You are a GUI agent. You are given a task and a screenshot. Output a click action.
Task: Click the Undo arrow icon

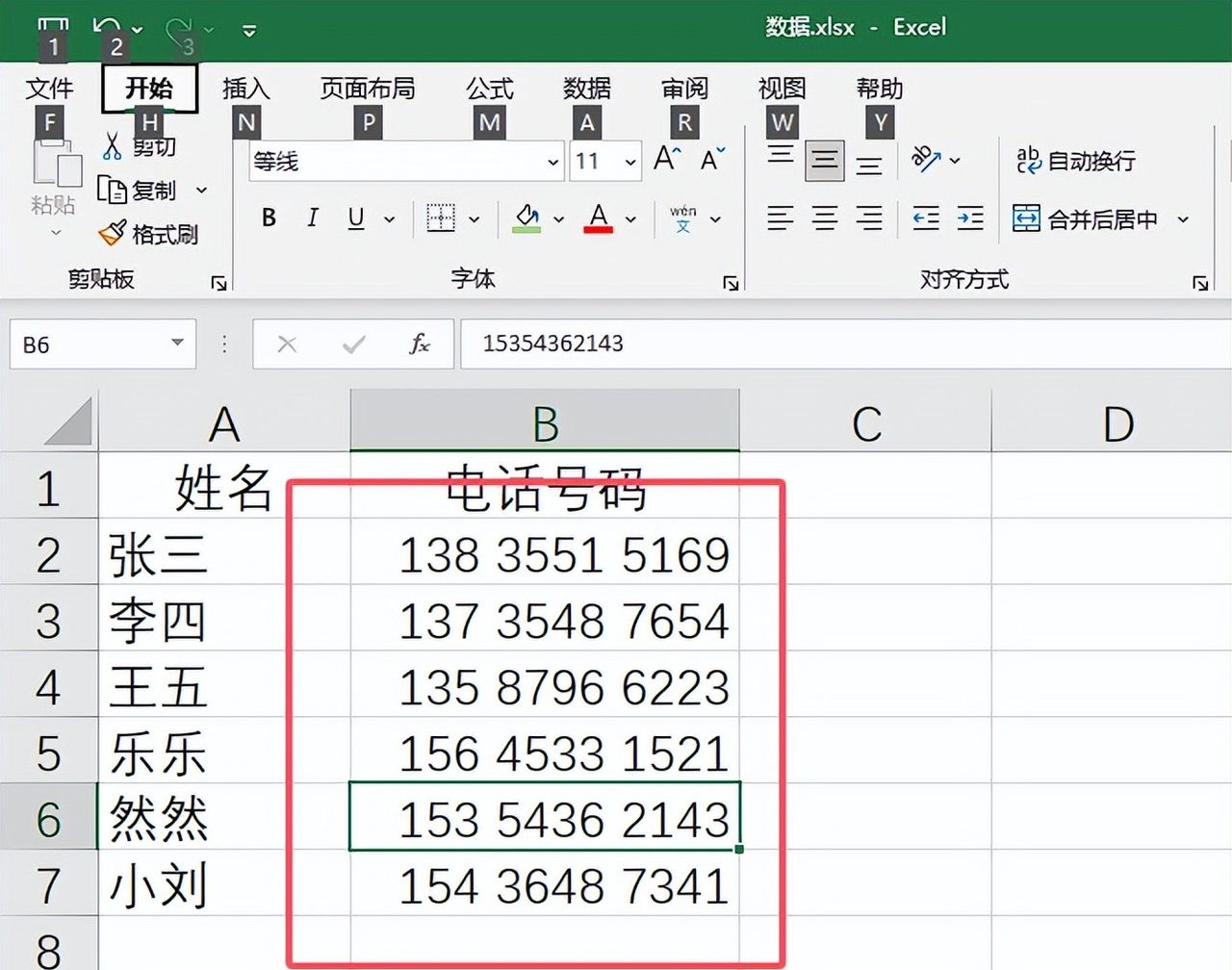coord(107,26)
